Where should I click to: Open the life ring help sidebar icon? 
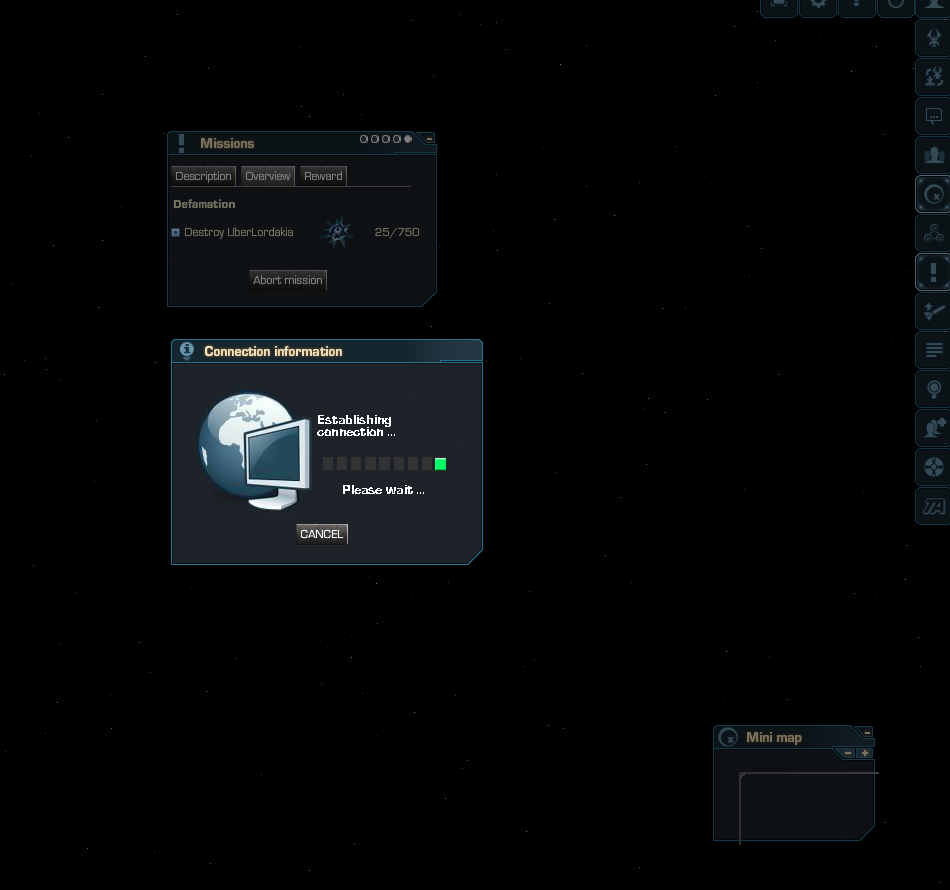(934, 467)
